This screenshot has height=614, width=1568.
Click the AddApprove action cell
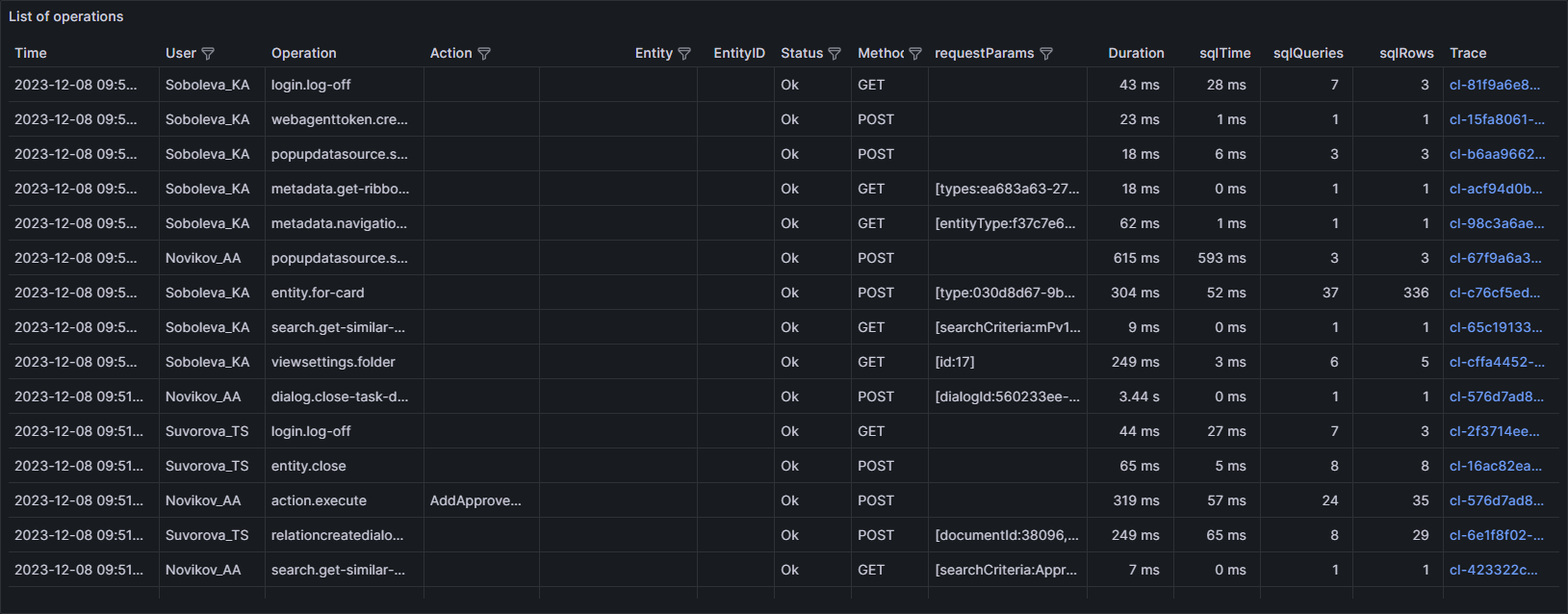click(476, 500)
